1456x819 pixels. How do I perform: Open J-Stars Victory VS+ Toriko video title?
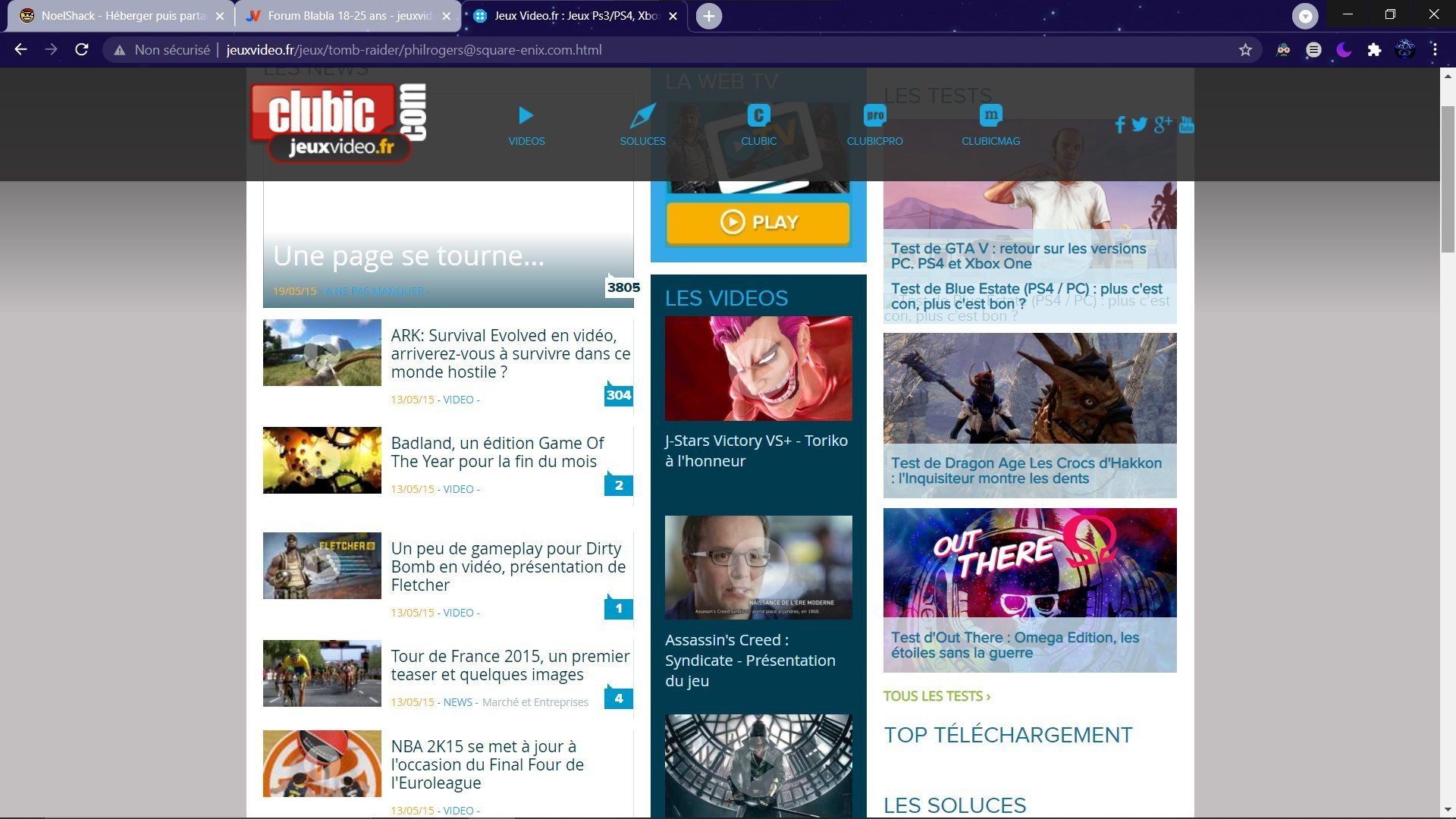click(x=756, y=450)
